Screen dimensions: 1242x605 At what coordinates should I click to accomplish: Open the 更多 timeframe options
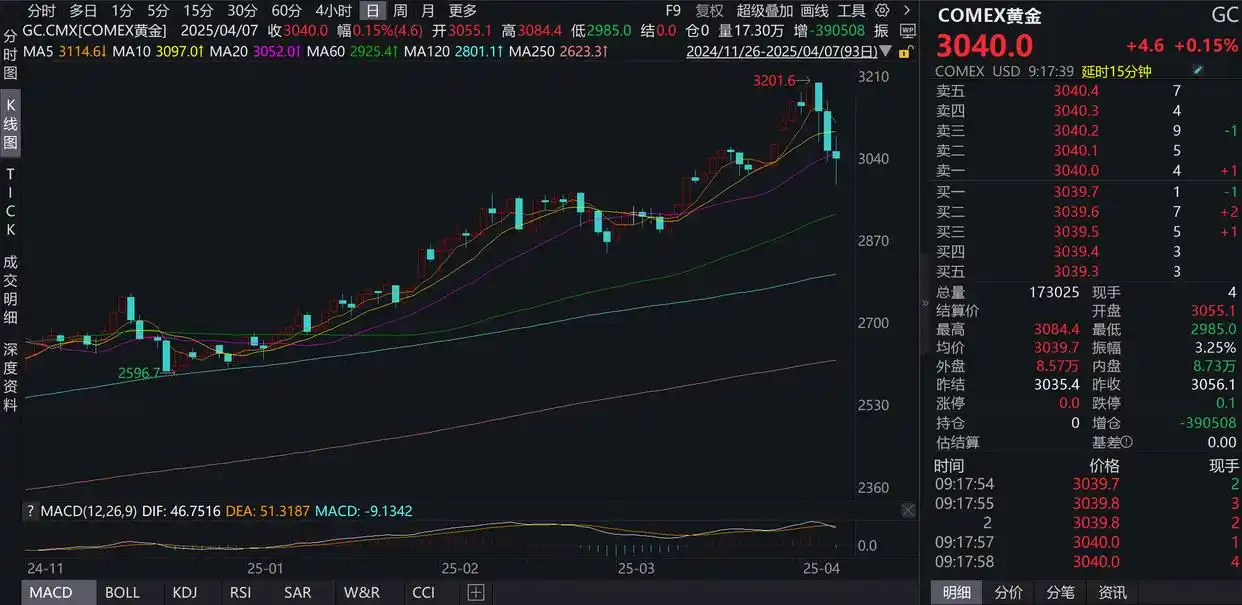tap(463, 10)
